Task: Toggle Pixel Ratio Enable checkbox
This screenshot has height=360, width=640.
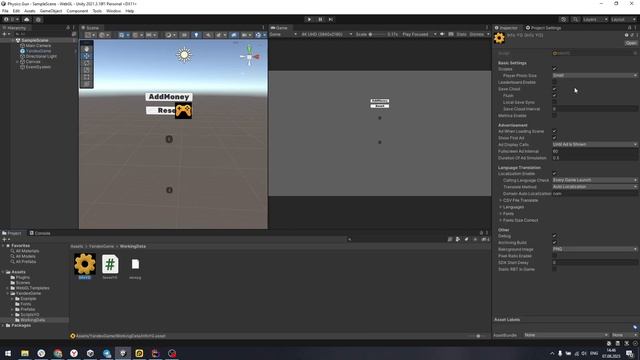Action: click(554, 256)
